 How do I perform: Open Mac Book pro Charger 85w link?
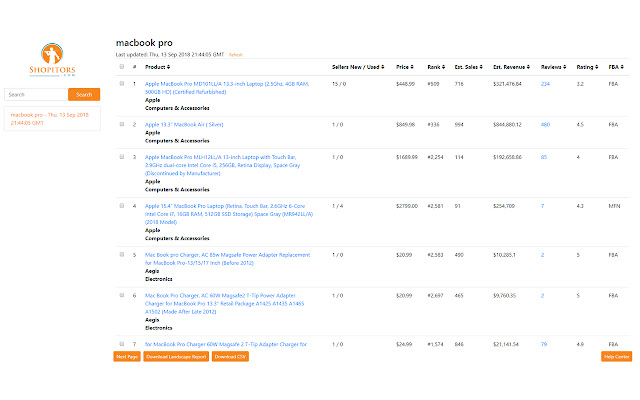click(x=227, y=259)
